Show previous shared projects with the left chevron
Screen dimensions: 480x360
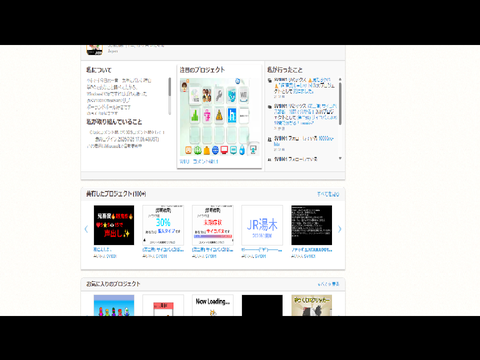(86, 229)
